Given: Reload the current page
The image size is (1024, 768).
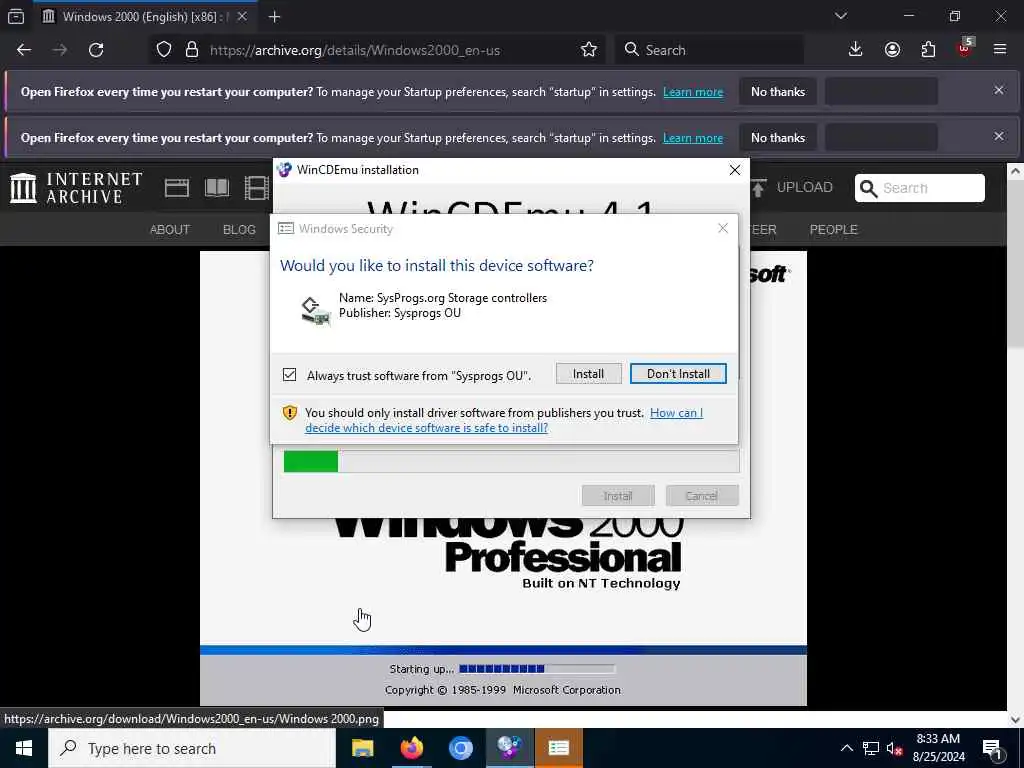Looking at the screenshot, I should [96, 50].
